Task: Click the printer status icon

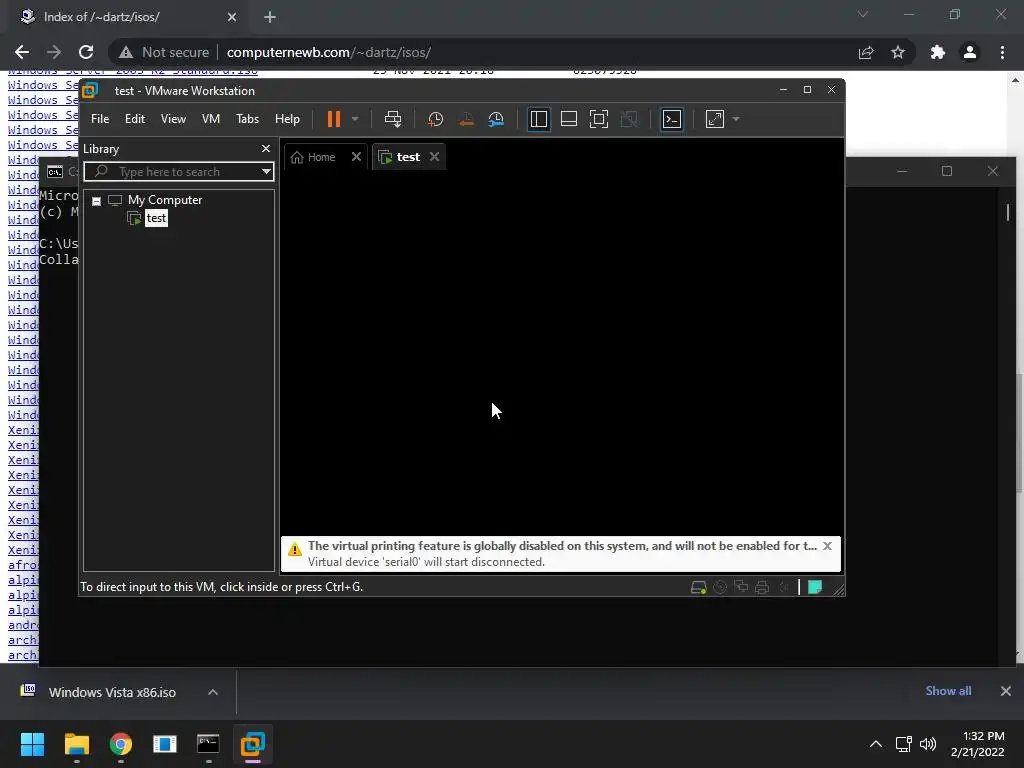Action: (762, 587)
